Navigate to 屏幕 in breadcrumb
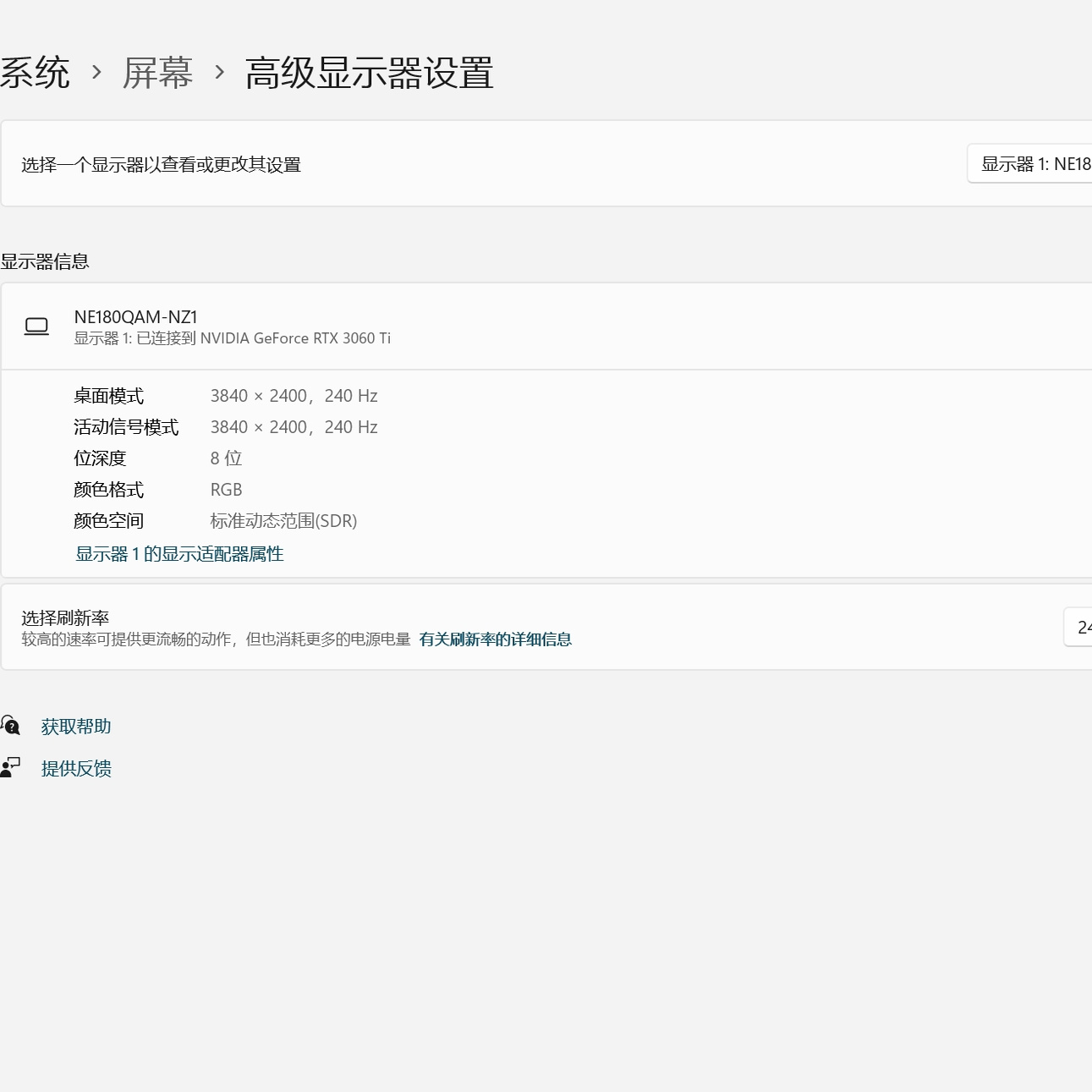1092x1092 pixels. coord(158,74)
